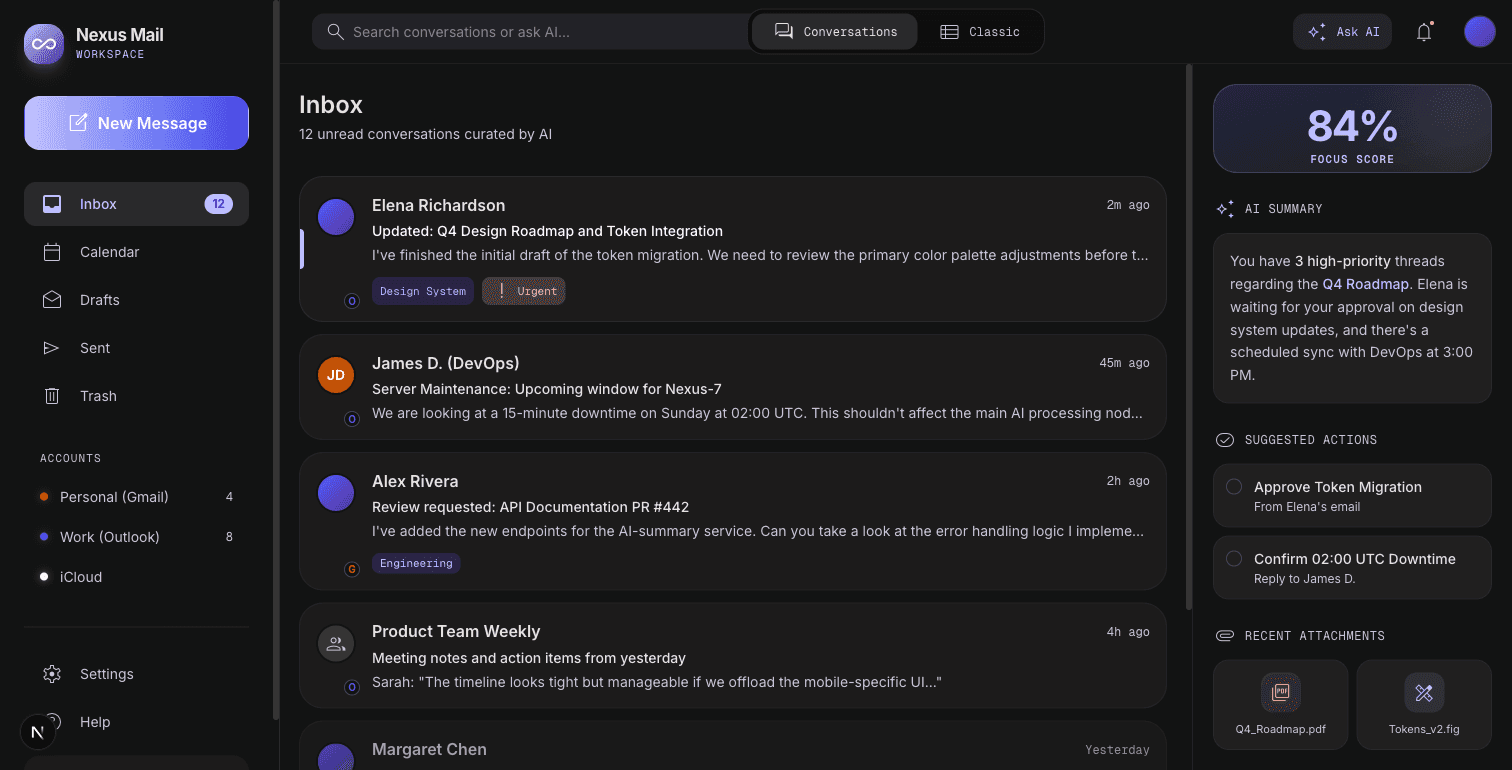Click the purple Work Outlook dot

tap(44, 537)
